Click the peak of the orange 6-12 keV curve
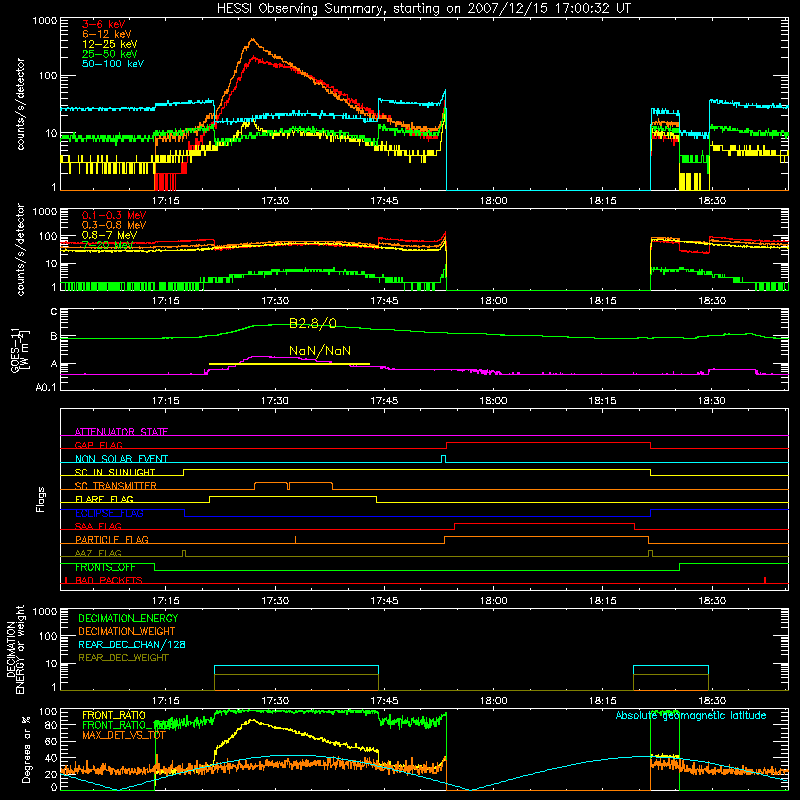This screenshot has height=800, width=800. click(252, 39)
